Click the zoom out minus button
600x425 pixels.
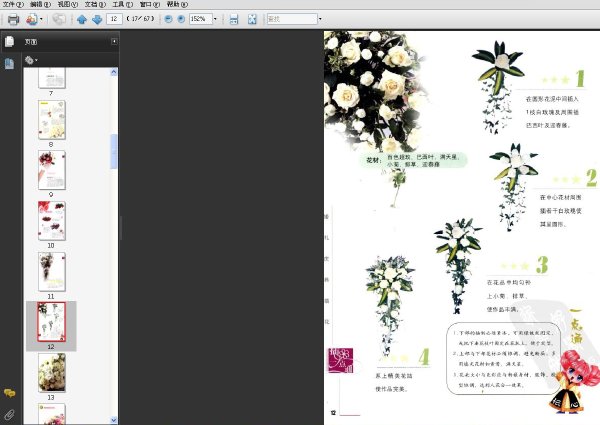pyautogui.click(x=168, y=19)
